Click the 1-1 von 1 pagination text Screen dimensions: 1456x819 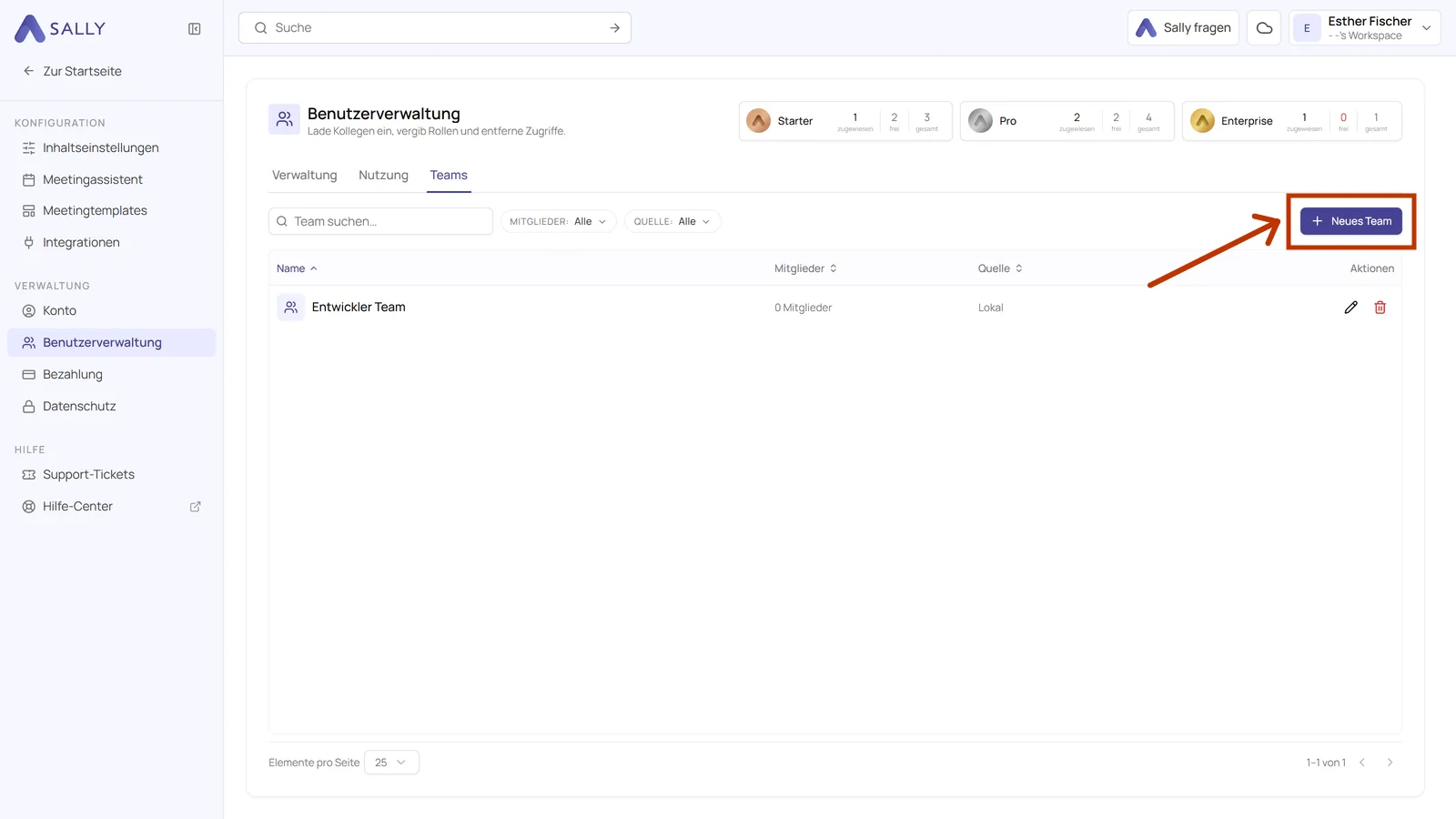coord(1325,763)
